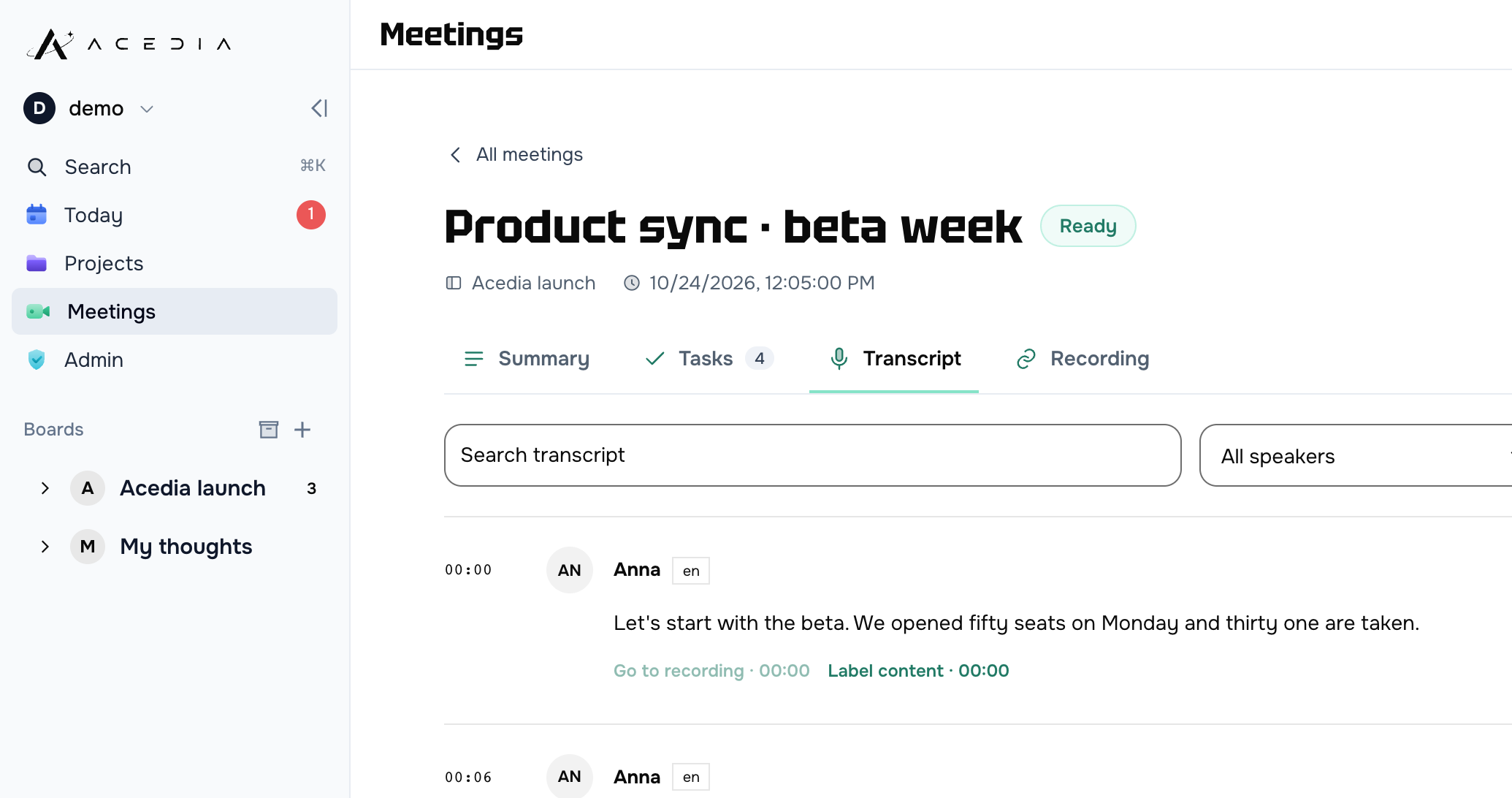Go back via All meetings chevron

[x=455, y=155]
